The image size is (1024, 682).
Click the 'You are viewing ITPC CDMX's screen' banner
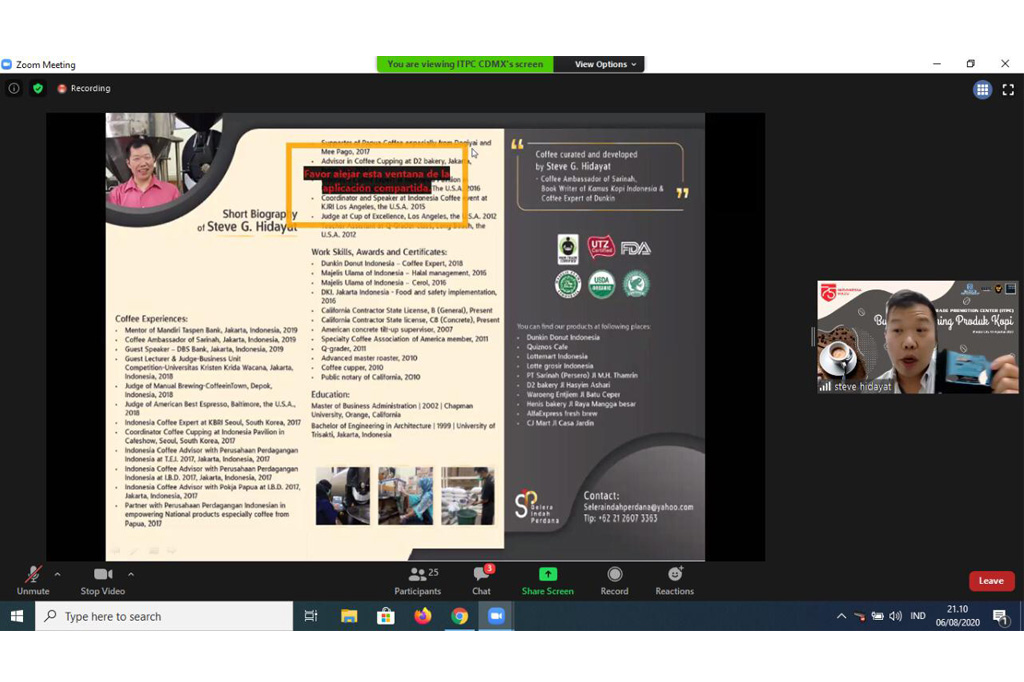465,64
